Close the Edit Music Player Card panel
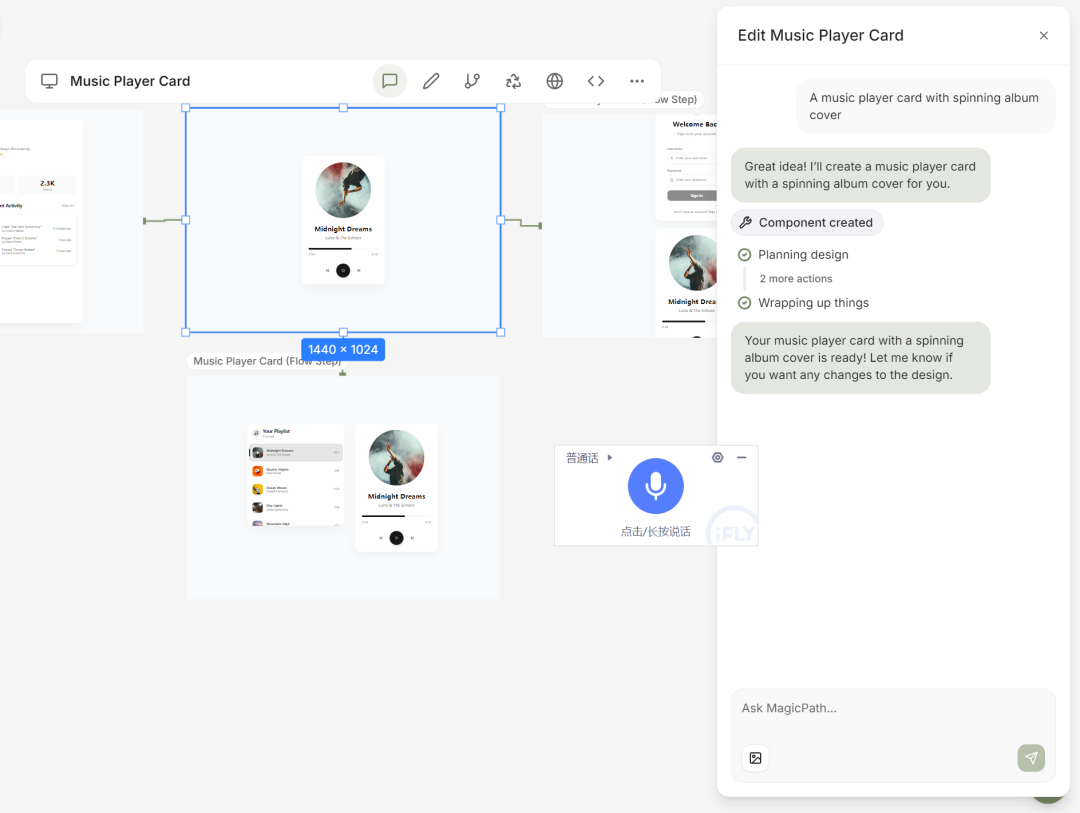This screenshot has width=1080, height=813. click(1043, 36)
